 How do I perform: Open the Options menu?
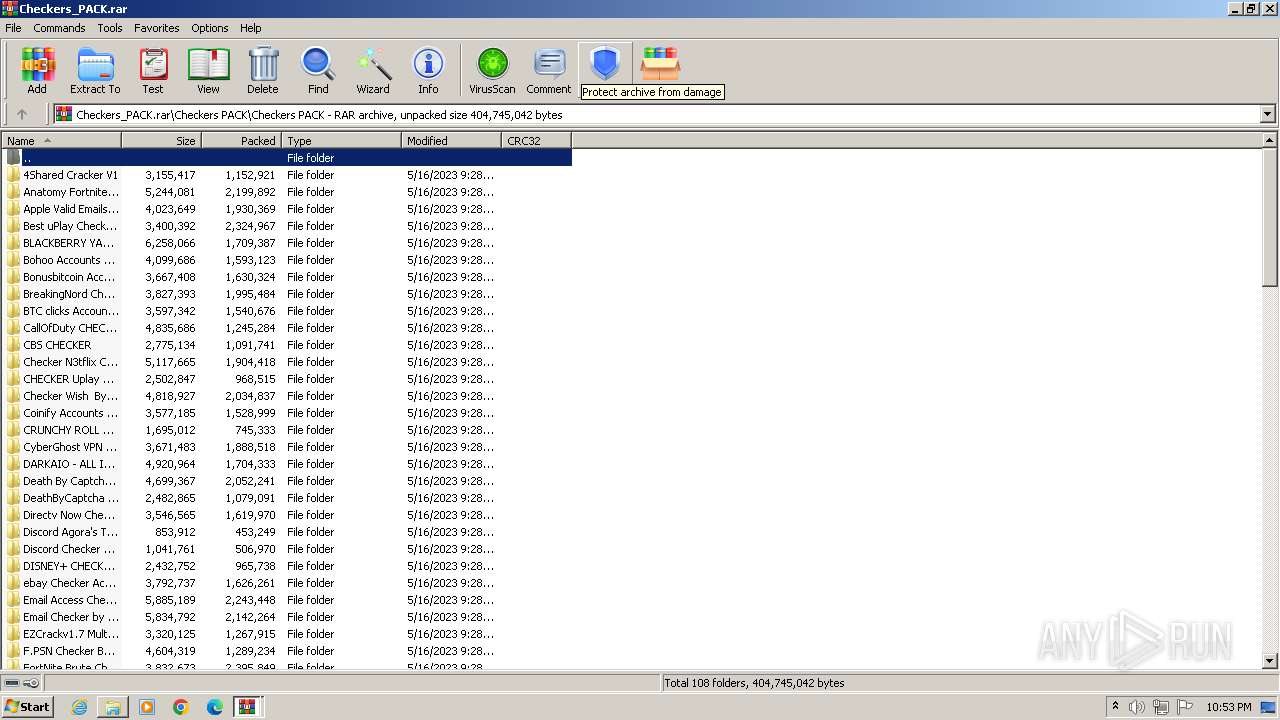pyautogui.click(x=210, y=28)
